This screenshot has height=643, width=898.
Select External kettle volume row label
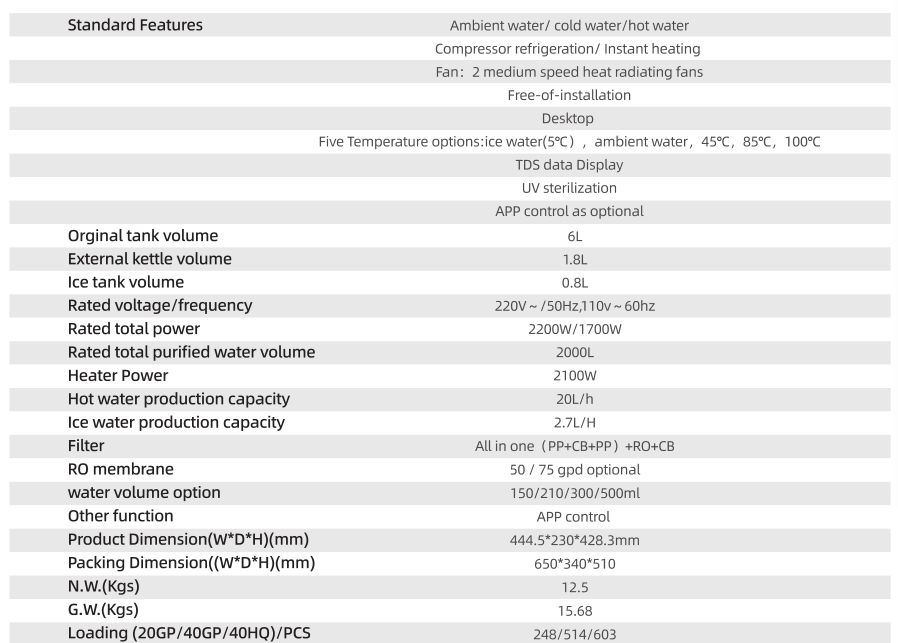[149, 259]
